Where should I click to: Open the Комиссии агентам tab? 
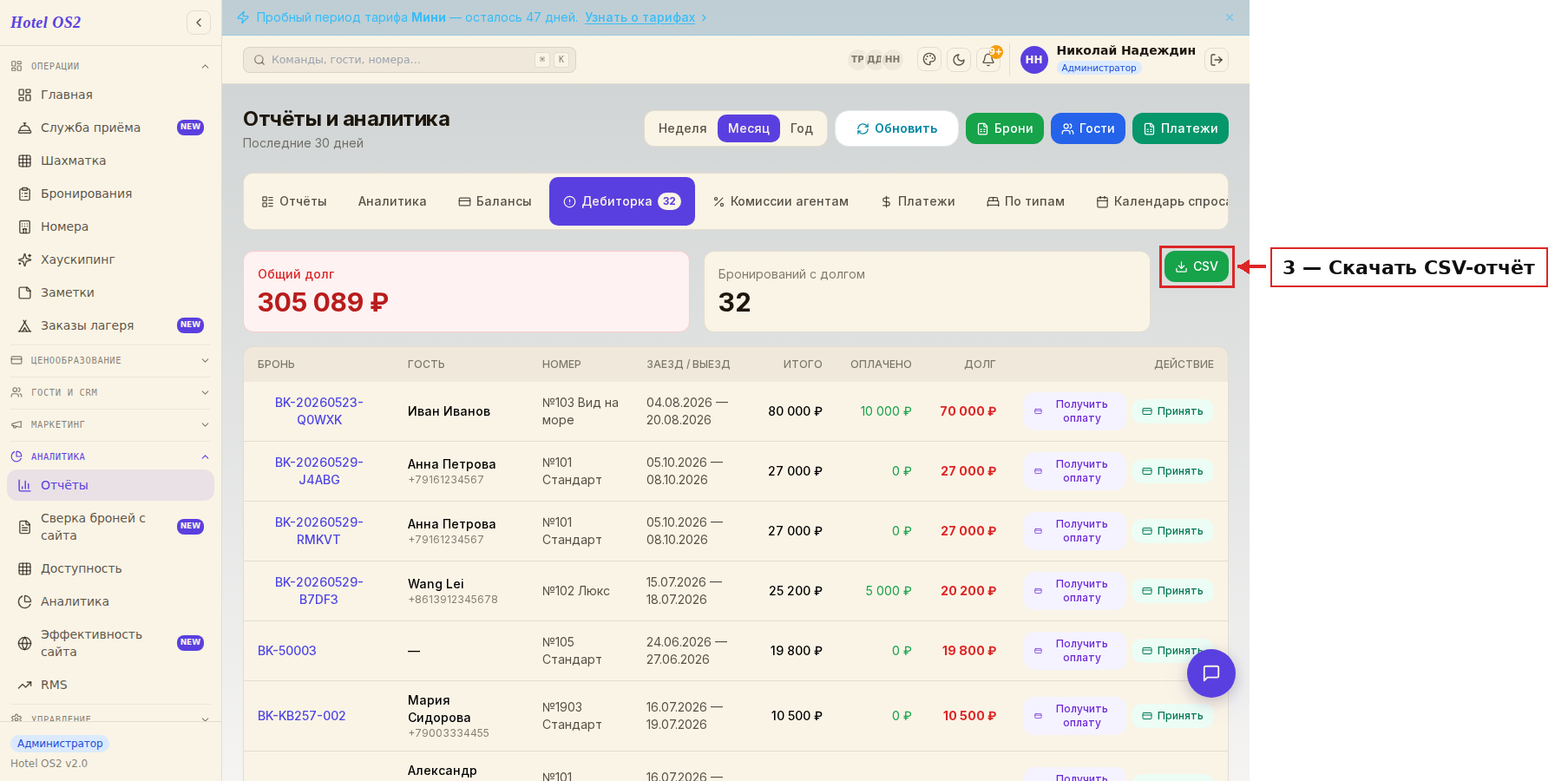[781, 201]
